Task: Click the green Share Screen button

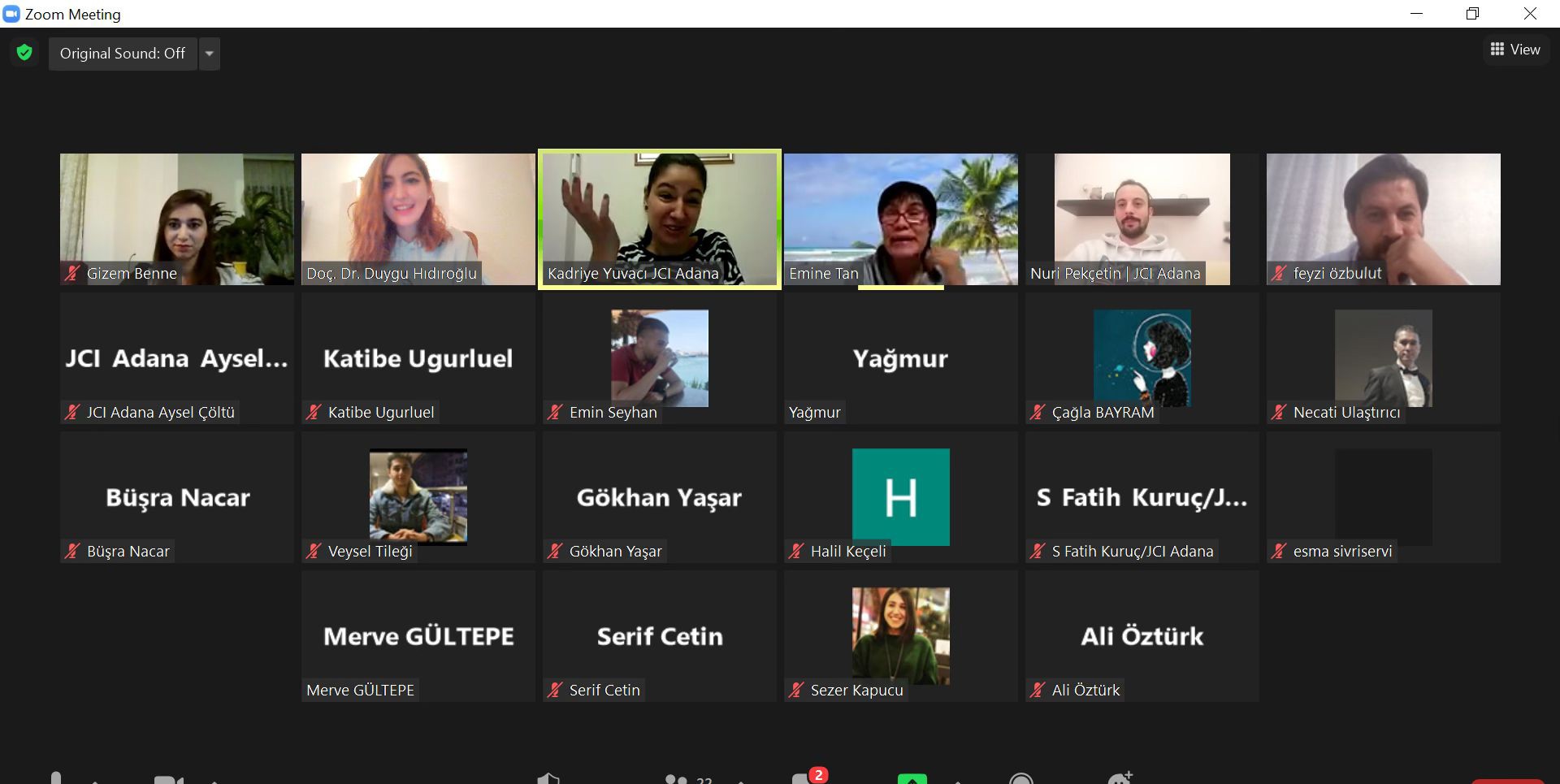Action: pos(912,778)
